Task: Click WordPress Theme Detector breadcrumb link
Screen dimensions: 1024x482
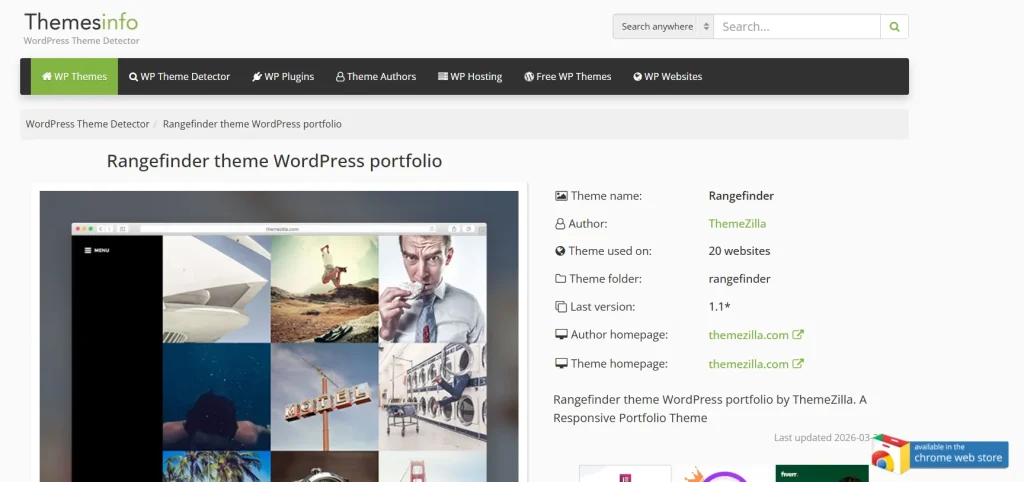Action: tap(88, 124)
